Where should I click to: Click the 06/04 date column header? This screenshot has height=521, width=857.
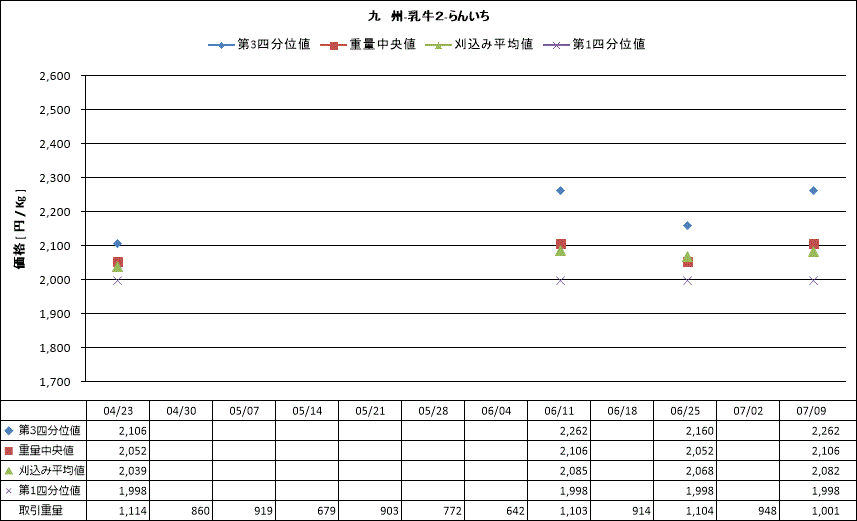coord(496,411)
